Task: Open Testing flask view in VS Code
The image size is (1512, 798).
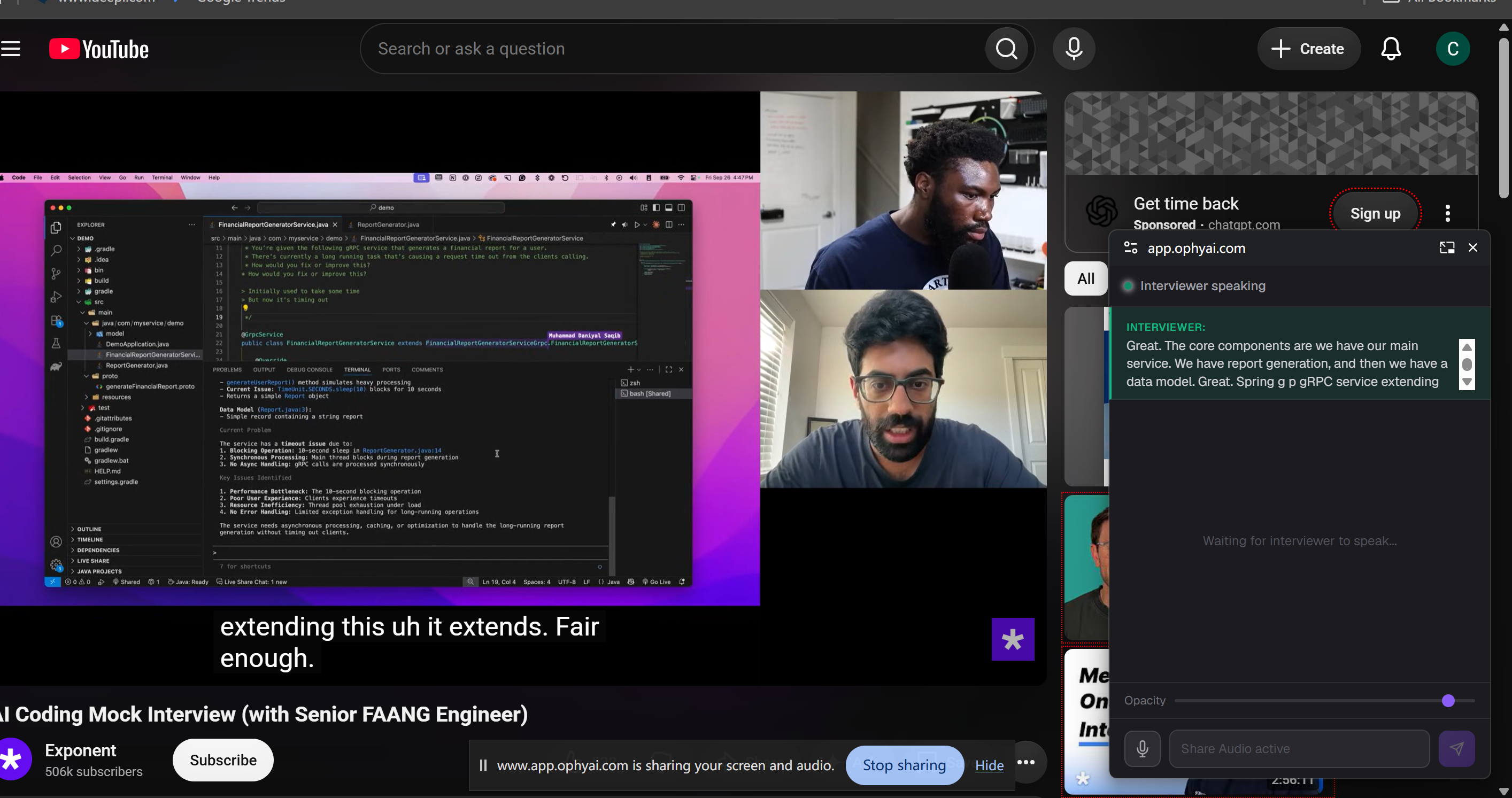Action: 56,344
